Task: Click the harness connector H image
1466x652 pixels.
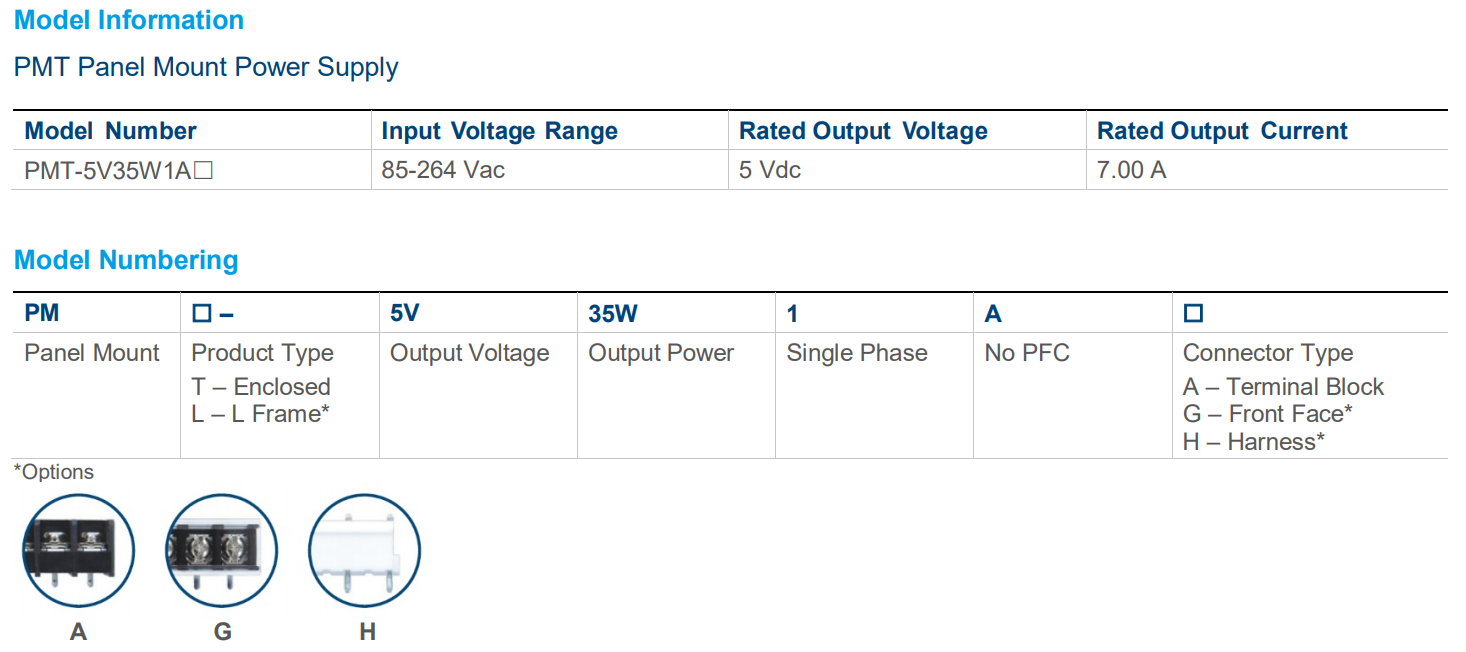Action: (365, 552)
